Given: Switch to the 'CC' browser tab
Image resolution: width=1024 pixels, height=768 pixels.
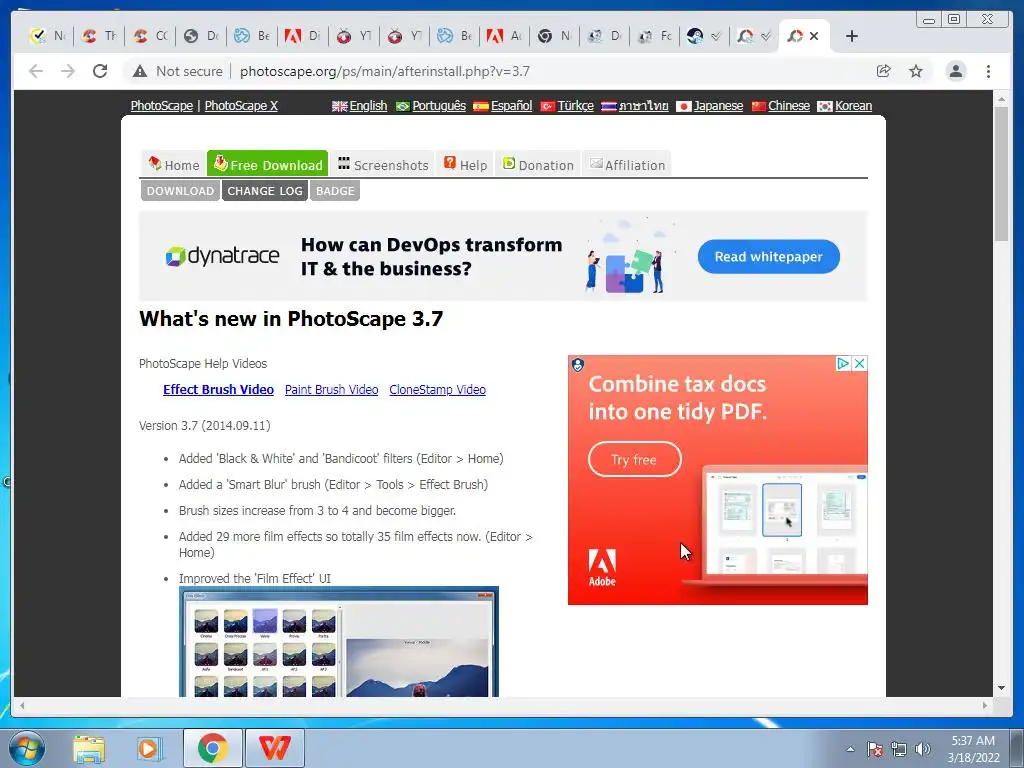Looking at the screenshot, I should point(150,36).
